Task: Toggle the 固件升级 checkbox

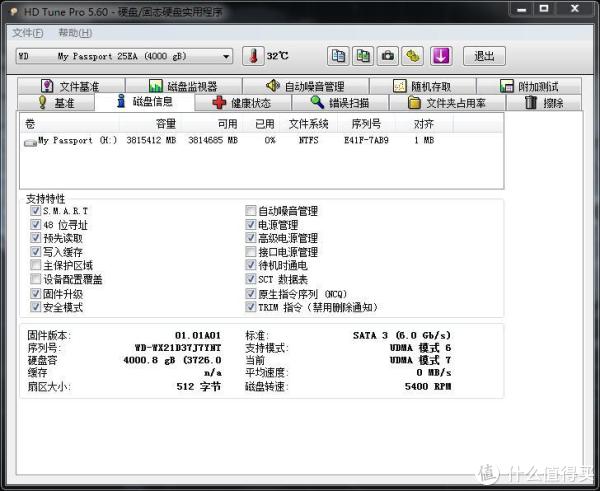Action: point(36,294)
